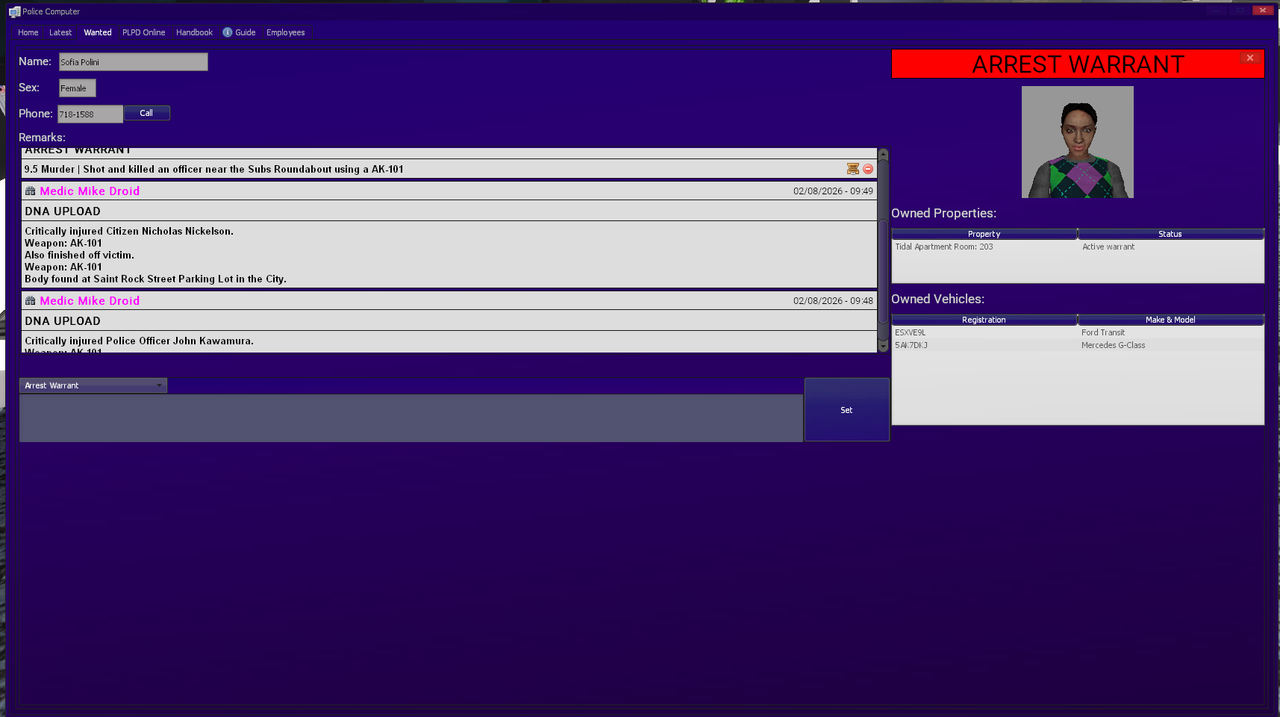The image size is (1280, 717).
Task: Open the PLPD Online tab
Action: (144, 32)
